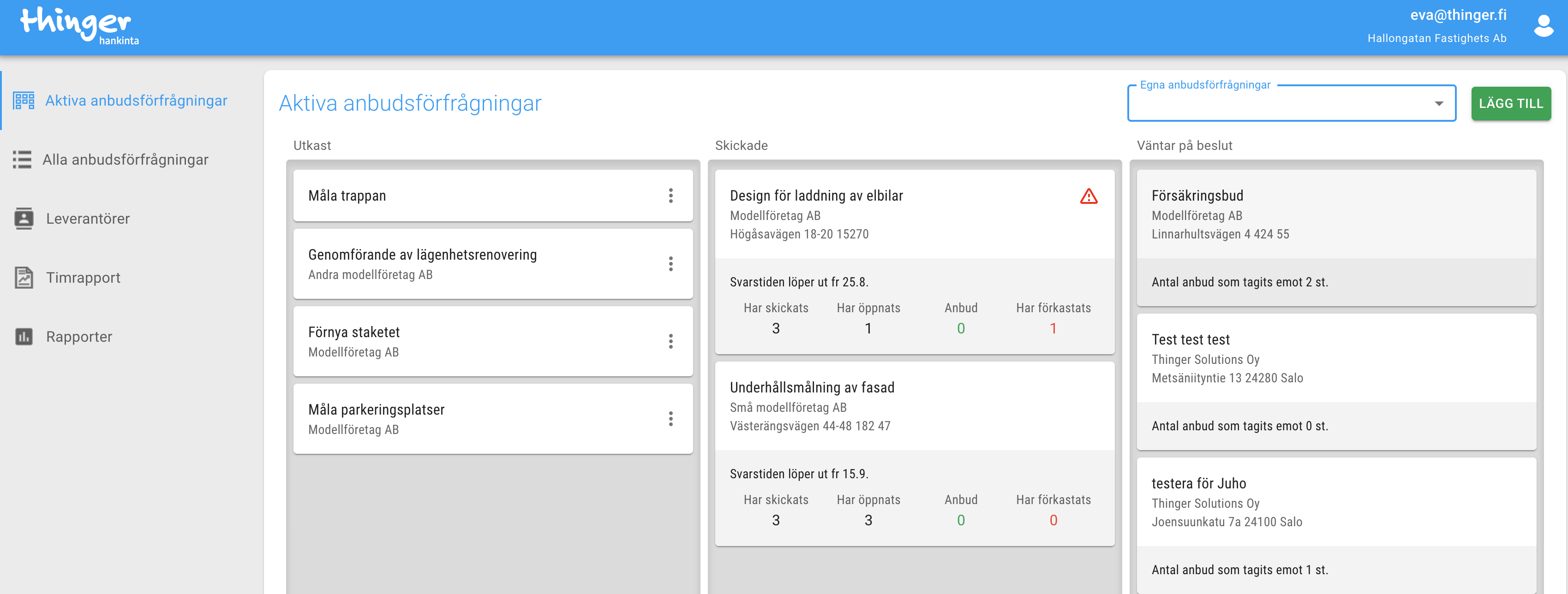Screen dimensions: 1568x594
Task: Open the user profile avatar icon
Action: point(1543,26)
